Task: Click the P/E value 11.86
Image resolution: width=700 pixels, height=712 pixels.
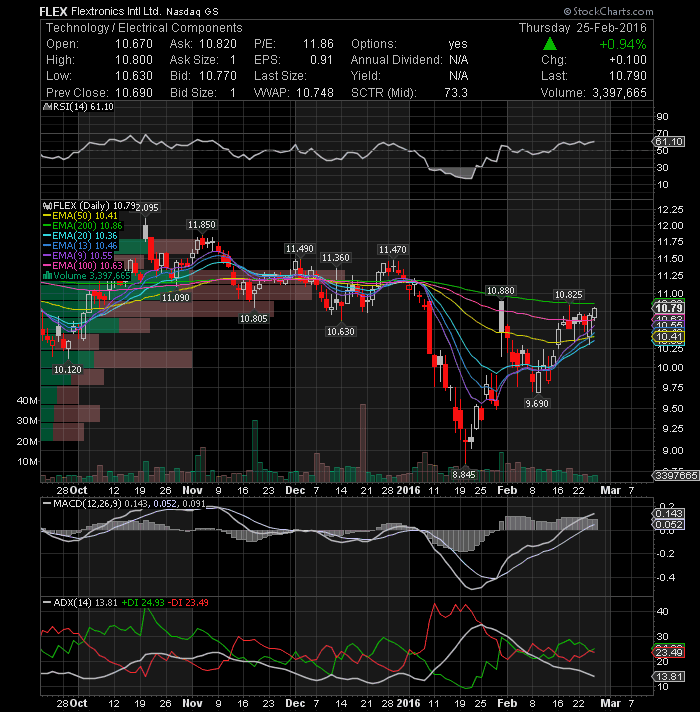Action: coord(318,44)
